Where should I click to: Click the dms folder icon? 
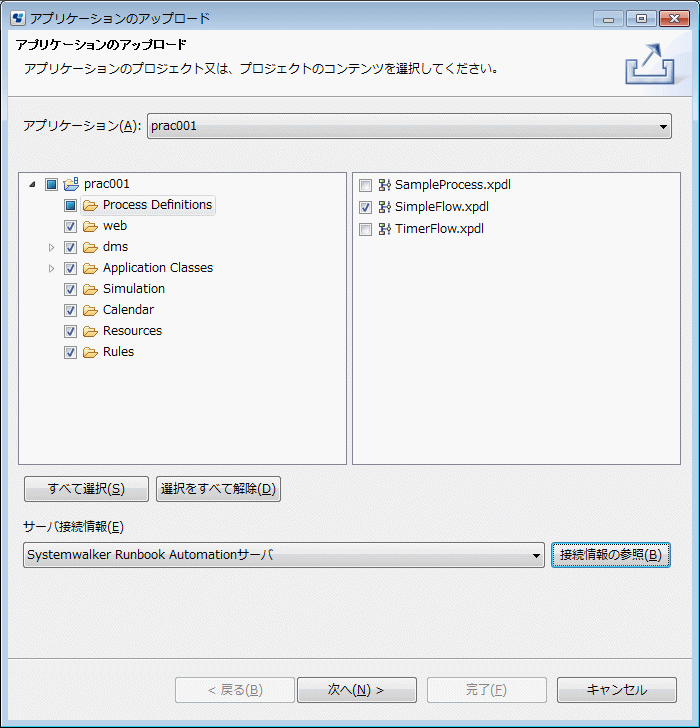coord(90,247)
